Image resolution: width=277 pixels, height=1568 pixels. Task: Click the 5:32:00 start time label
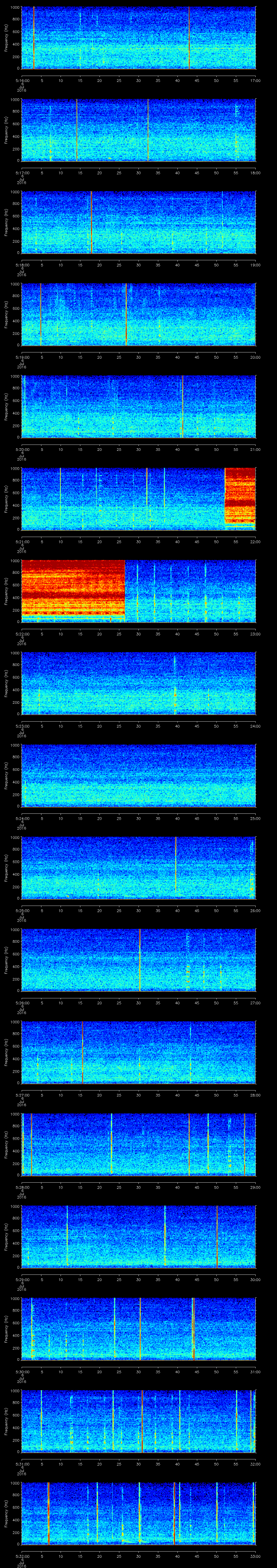click(22, 1556)
